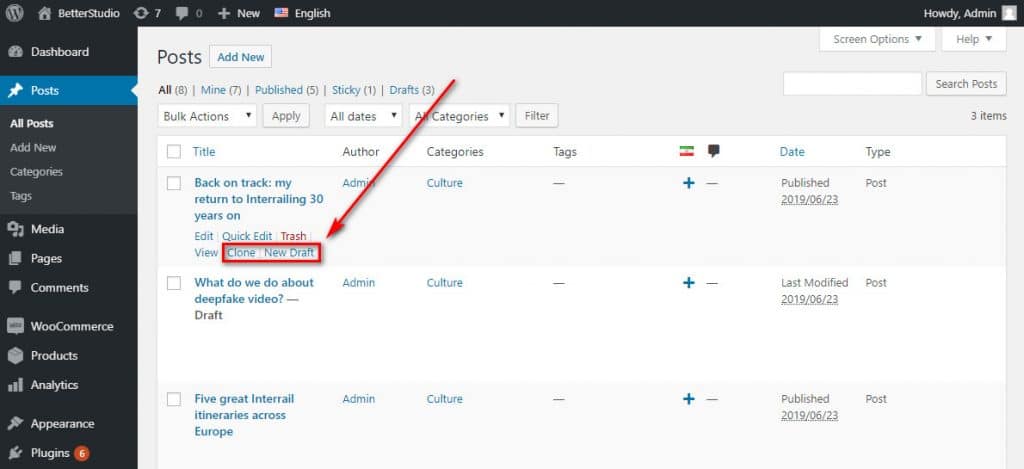Screen dimensions: 1024x469
Task: Check the Five great Interrail post checkbox
Action: pyautogui.click(x=174, y=399)
